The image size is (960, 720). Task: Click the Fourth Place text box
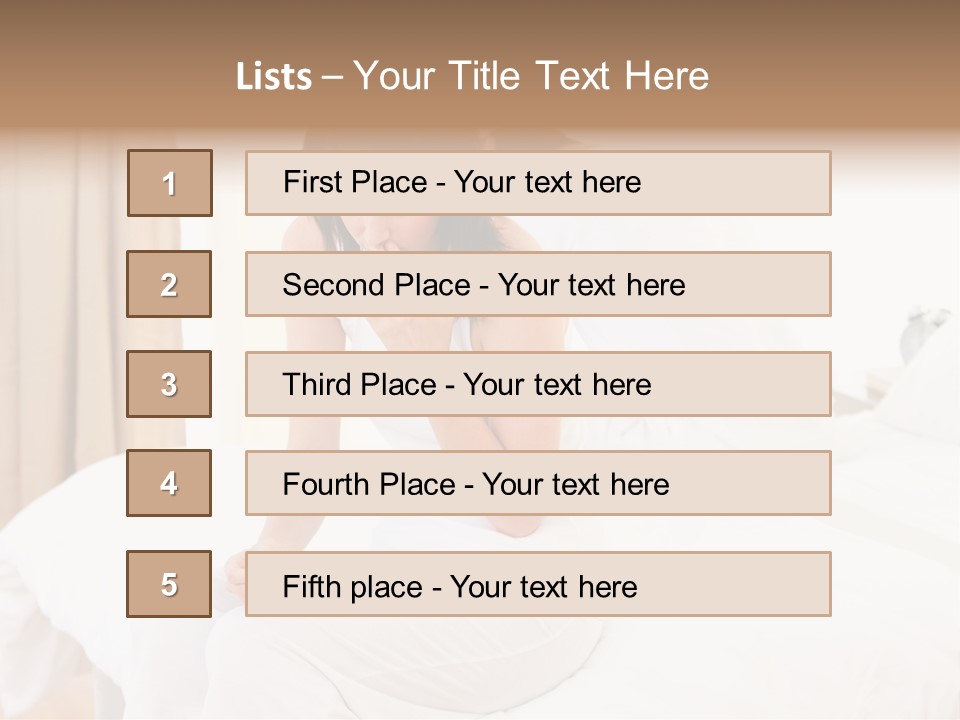(538, 484)
